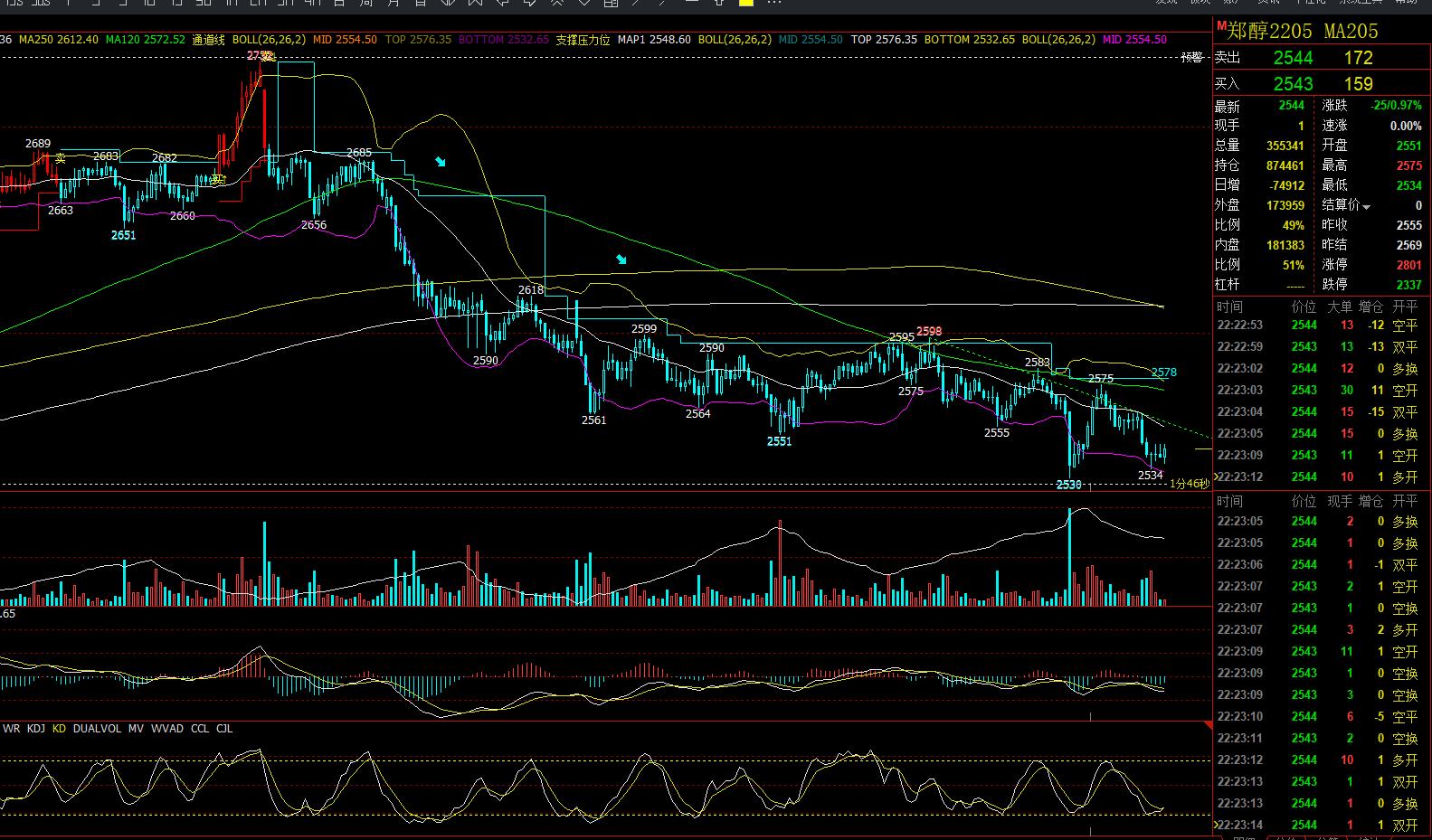Click the 支撑压力位 indicator label
Viewport: 1432px width, 840px height.
(x=583, y=40)
